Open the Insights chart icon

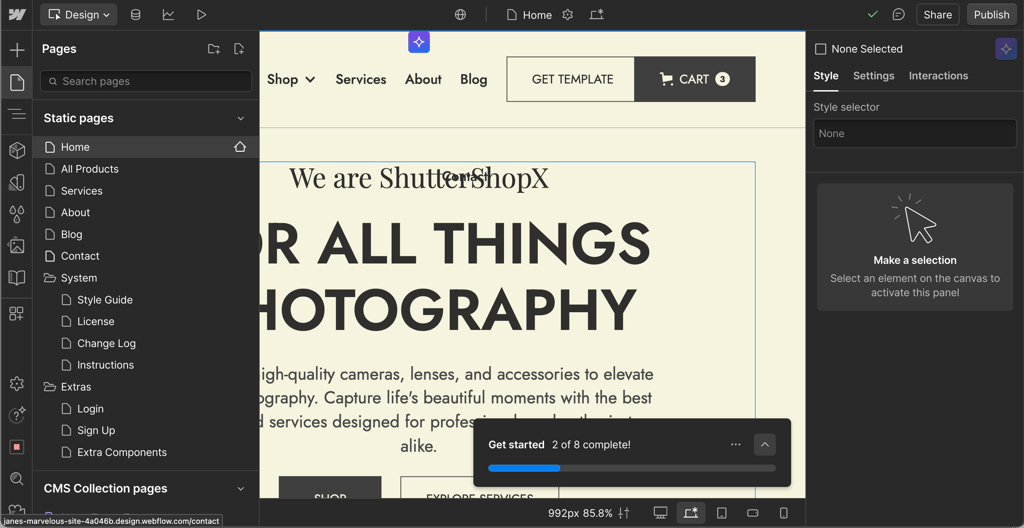click(x=168, y=14)
